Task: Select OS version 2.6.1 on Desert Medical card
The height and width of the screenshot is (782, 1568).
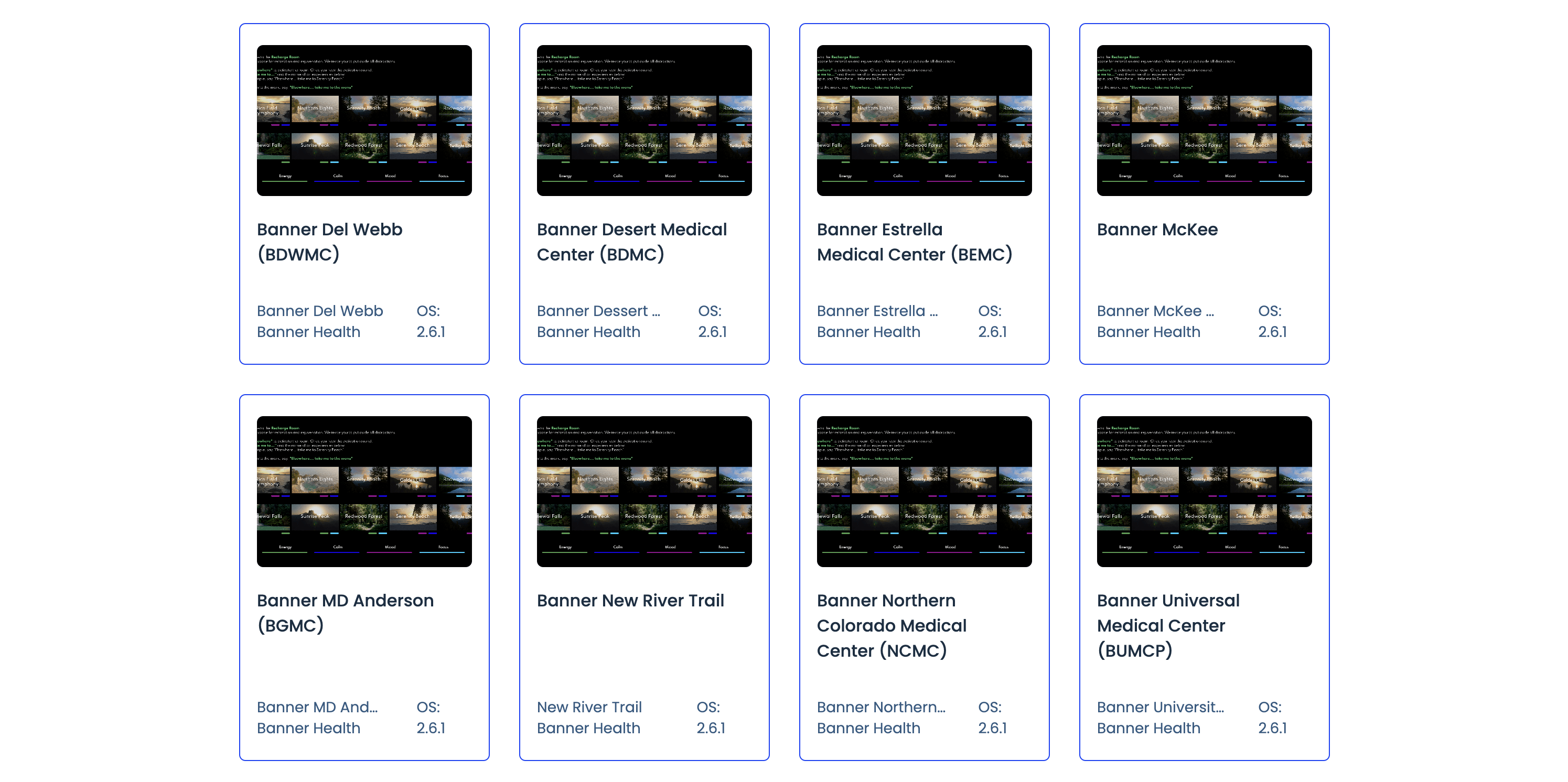Action: [x=712, y=332]
